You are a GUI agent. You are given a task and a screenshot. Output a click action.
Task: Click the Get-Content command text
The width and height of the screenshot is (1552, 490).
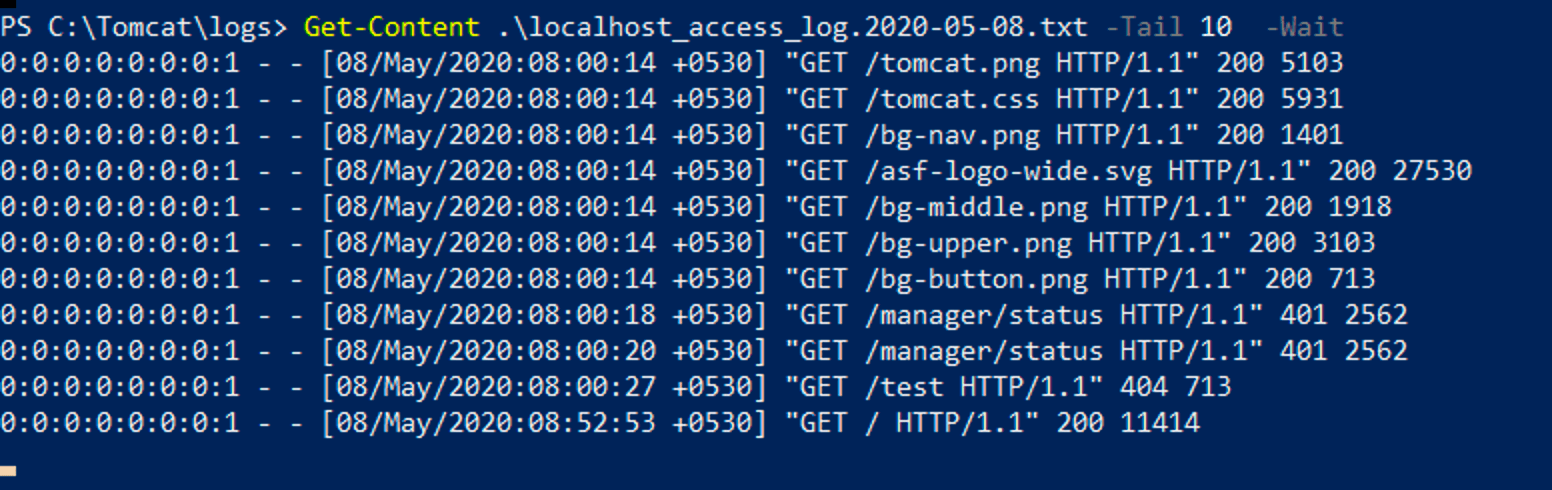tap(393, 27)
